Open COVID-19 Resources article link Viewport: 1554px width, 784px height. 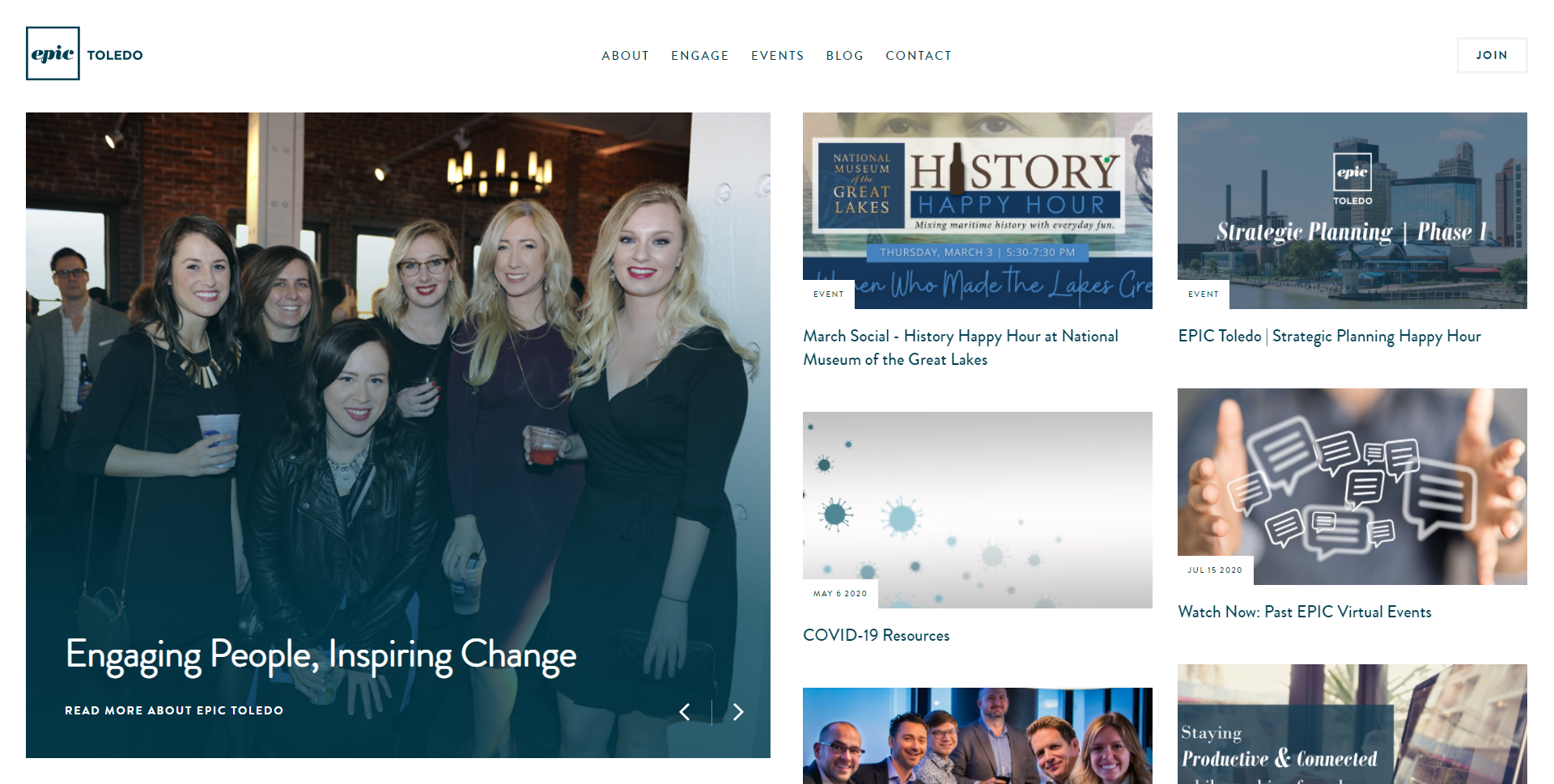pyautogui.click(x=876, y=636)
